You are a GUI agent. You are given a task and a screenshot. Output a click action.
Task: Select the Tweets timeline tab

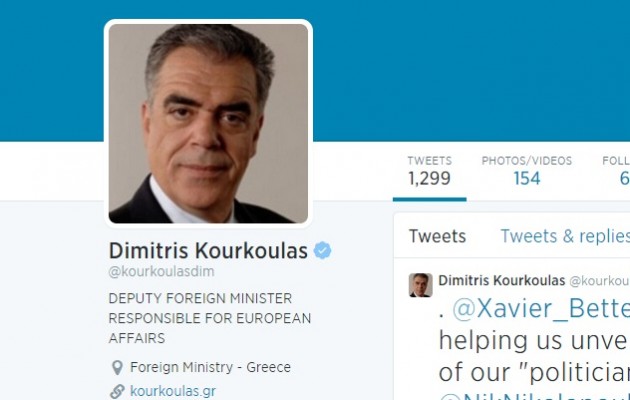[x=438, y=236]
